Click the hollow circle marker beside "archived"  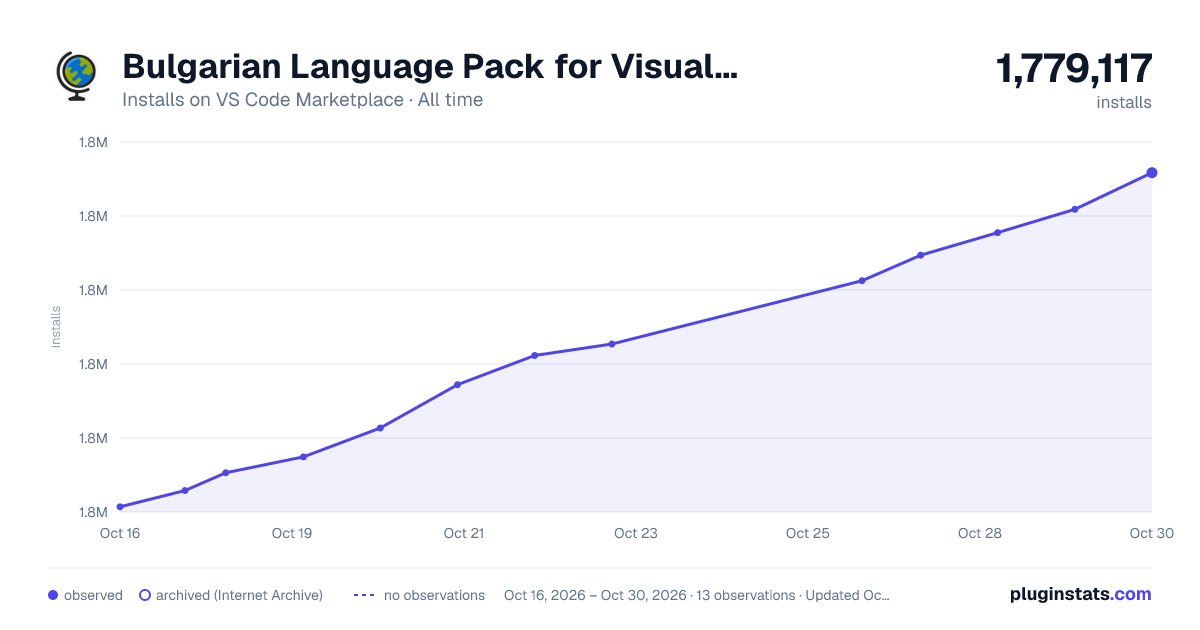tap(144, 595)
